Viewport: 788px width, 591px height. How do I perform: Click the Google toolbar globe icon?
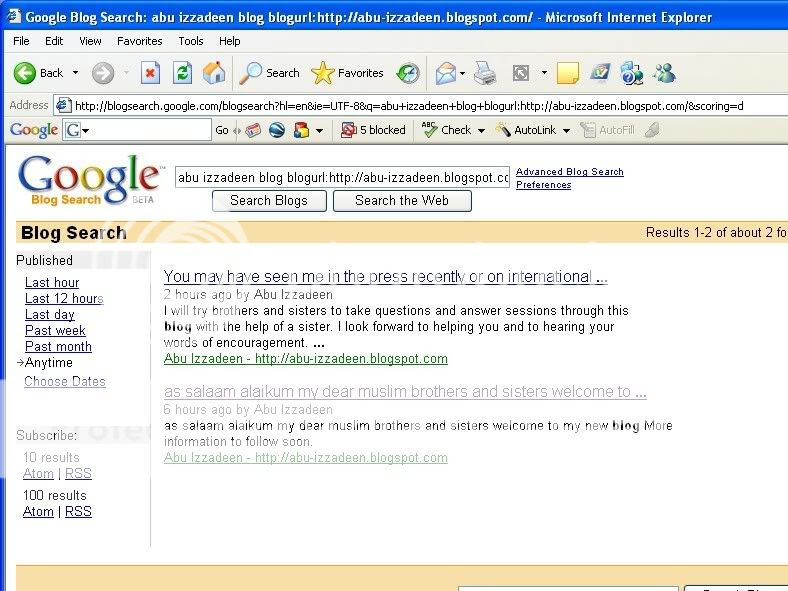tap(277, 131)
